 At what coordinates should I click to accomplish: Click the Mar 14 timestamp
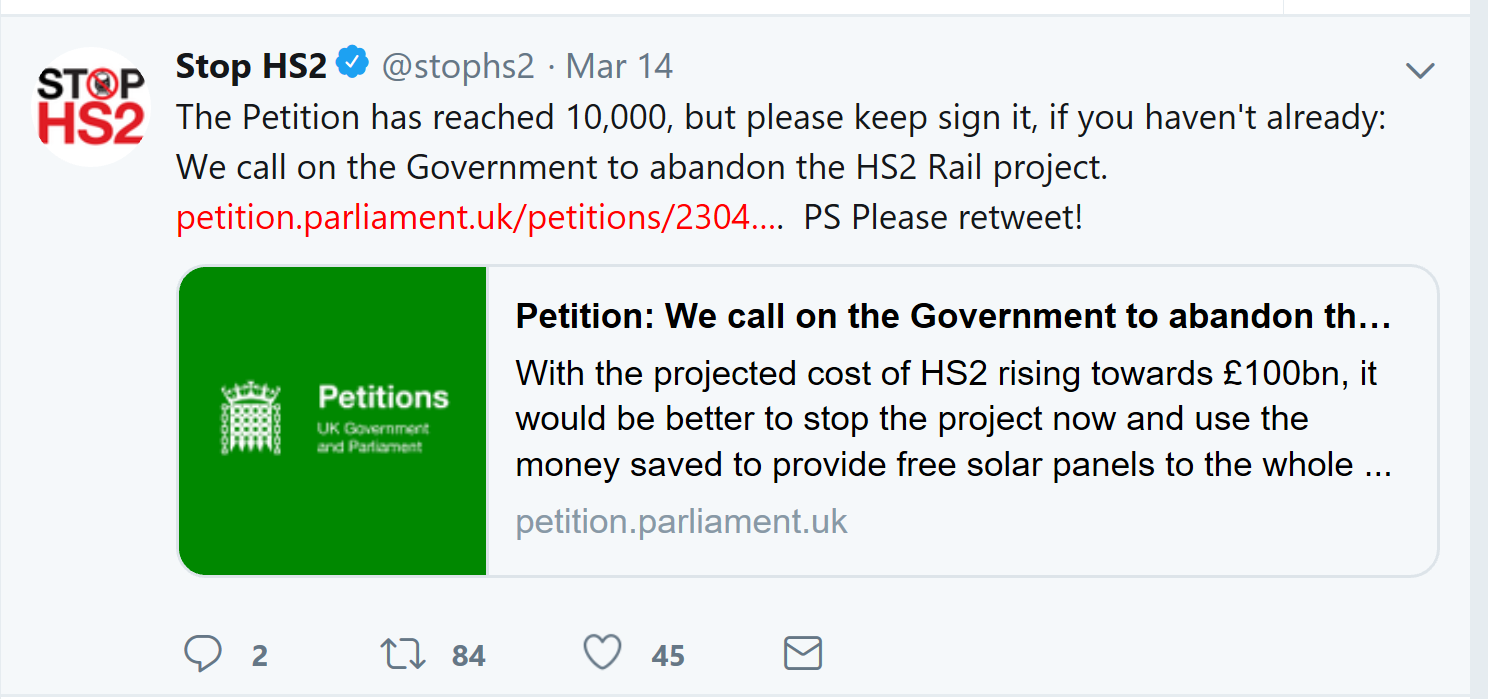[618, 65]
